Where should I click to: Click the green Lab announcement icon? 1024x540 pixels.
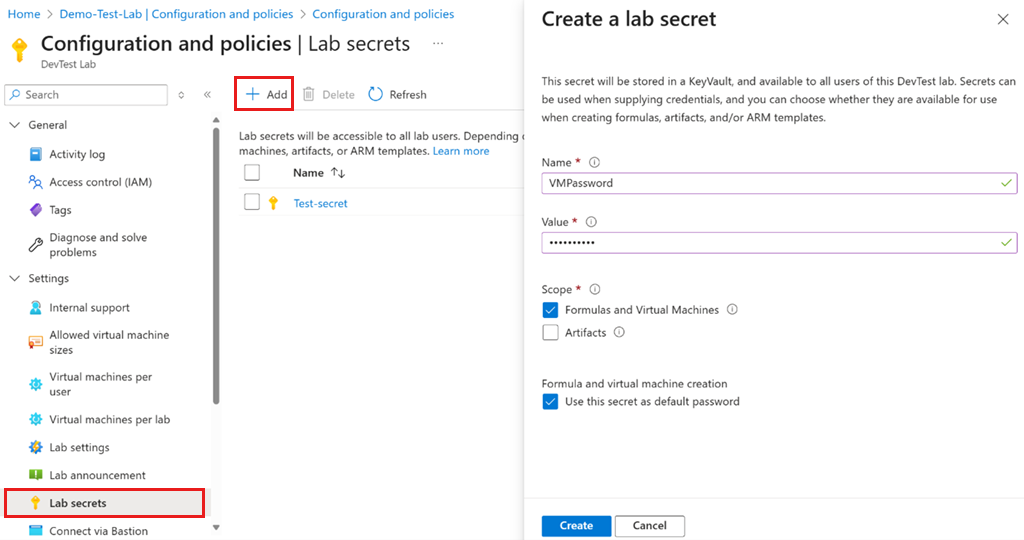point(36,475)
